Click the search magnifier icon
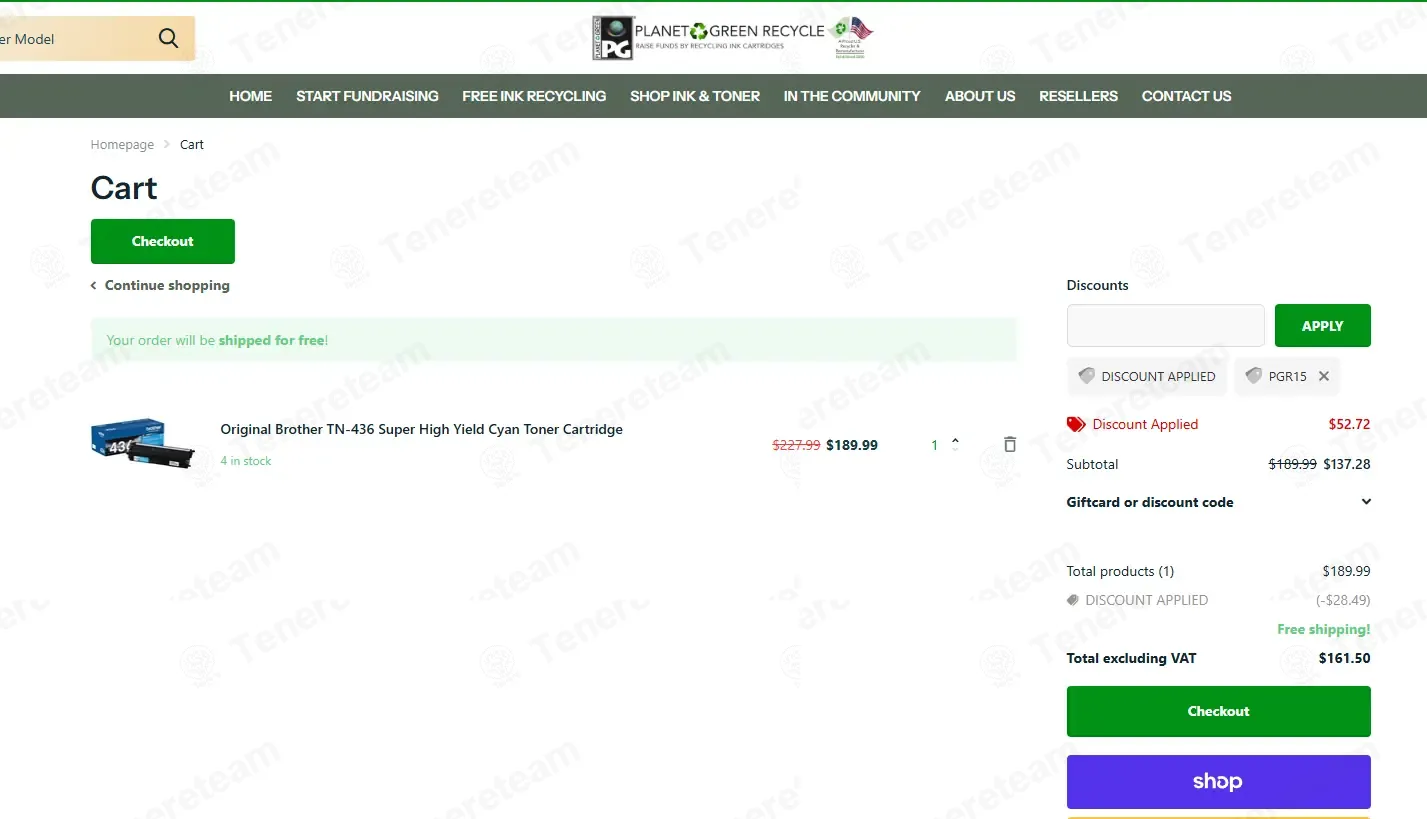Image resolution: width=1427 pixels, height=819 pixels. tap(168, 39)
